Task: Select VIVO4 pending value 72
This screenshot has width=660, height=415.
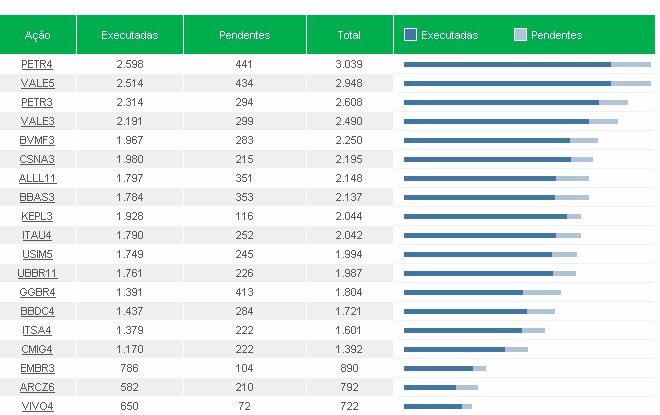Action: (244, 406)
